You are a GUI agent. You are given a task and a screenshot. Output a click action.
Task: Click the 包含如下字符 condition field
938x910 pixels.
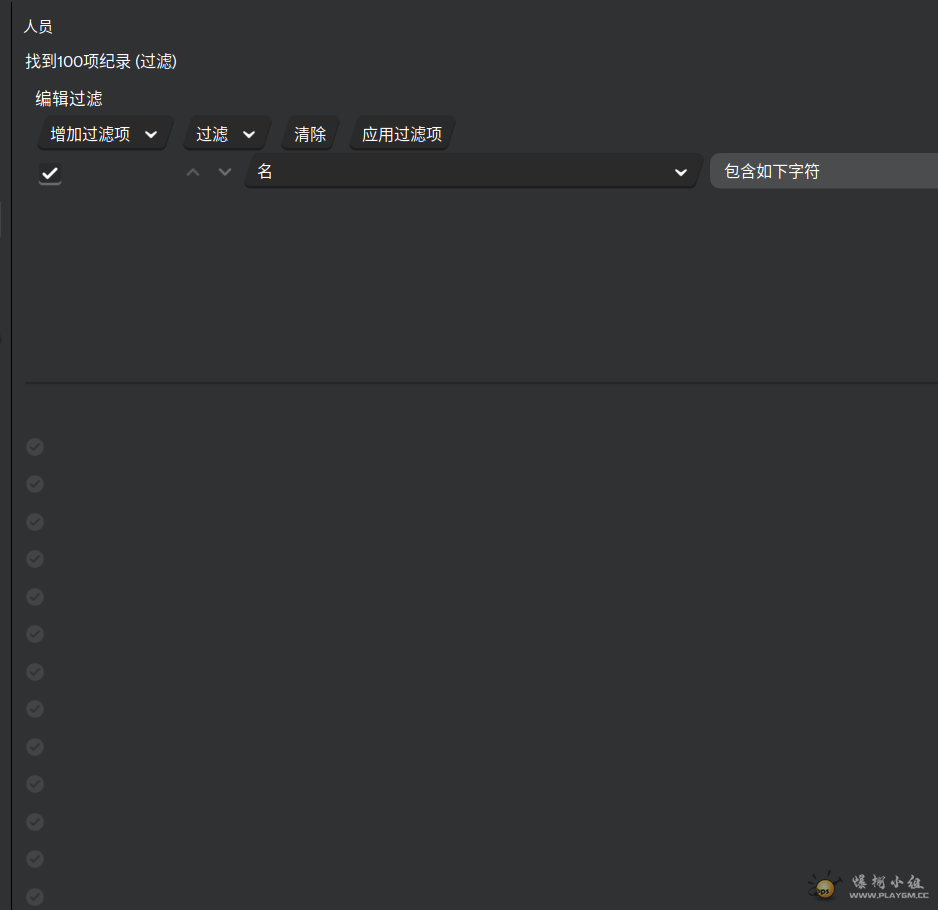coord(823,172)
